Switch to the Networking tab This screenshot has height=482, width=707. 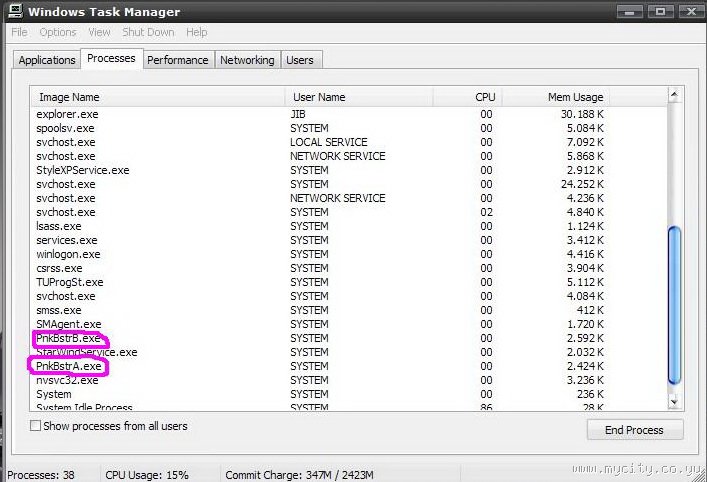(247, 60)
